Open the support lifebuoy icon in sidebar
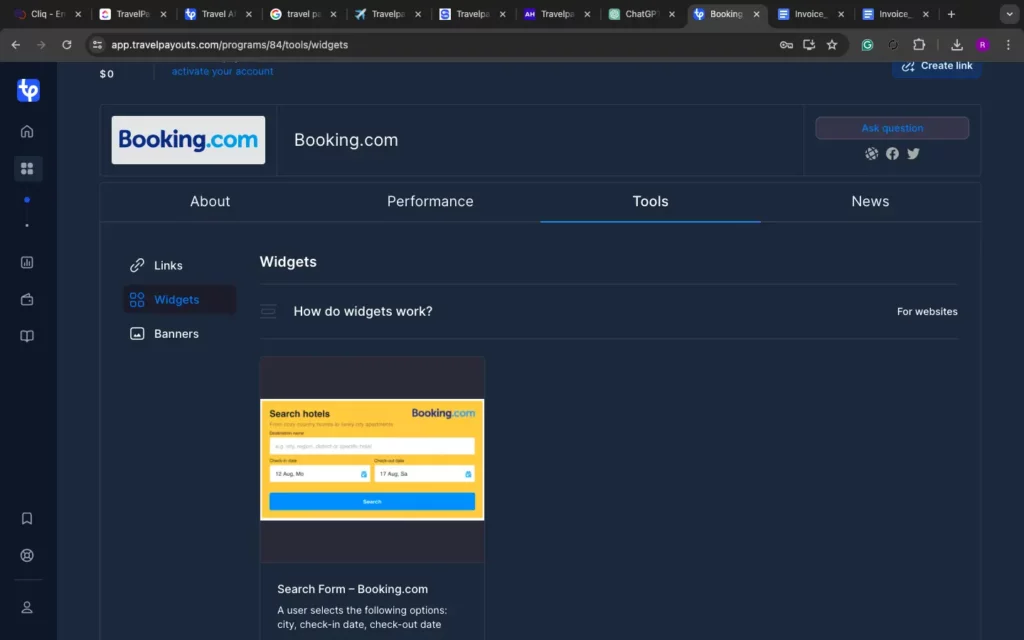1024x640 pixels. coord(27,555)
